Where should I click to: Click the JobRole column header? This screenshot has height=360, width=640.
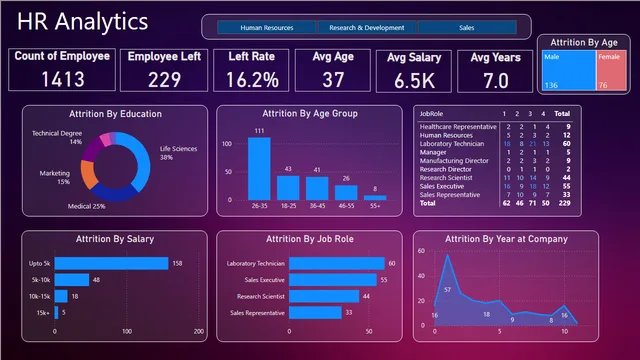pos(431,114)
